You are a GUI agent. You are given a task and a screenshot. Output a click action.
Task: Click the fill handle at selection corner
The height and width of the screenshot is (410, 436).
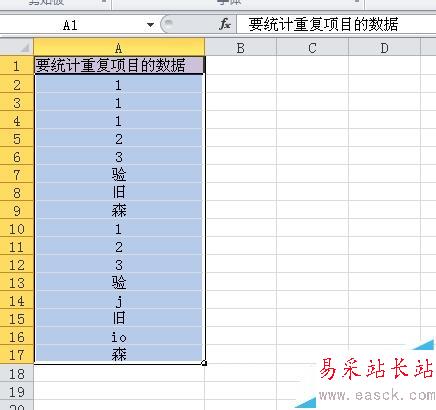[204, 363]
